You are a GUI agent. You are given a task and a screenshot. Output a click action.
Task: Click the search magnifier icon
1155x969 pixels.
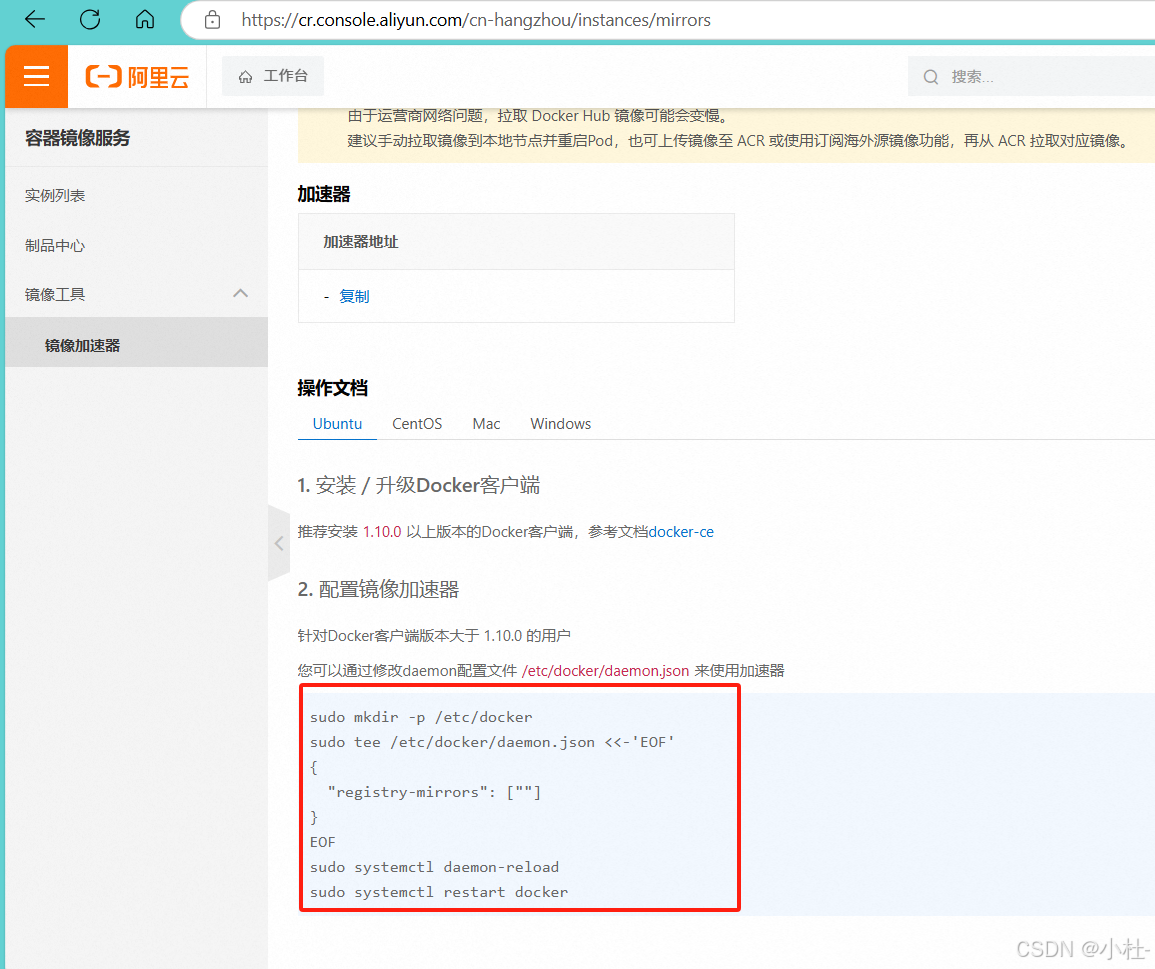pyautogui.click(x=931, y=77)
